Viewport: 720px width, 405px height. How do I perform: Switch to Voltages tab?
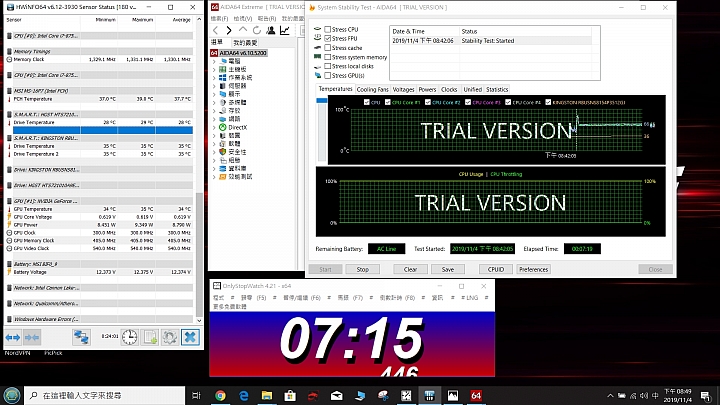tap(404, 90)
